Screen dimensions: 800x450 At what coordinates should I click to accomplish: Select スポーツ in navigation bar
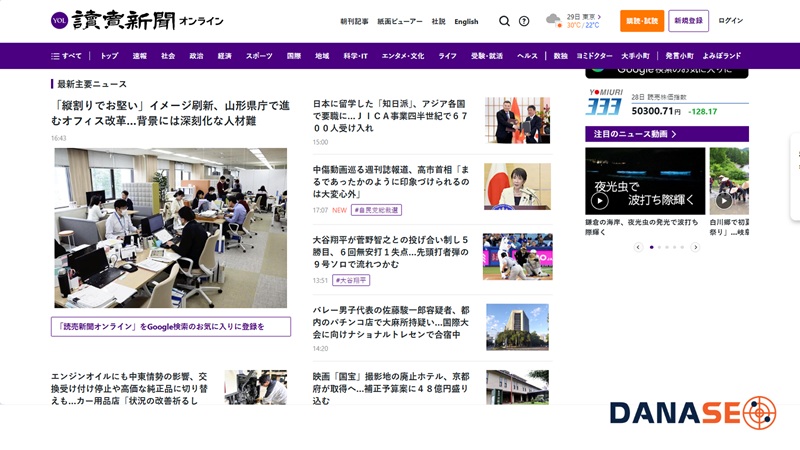pyautogui.click(x=259, y=56)
